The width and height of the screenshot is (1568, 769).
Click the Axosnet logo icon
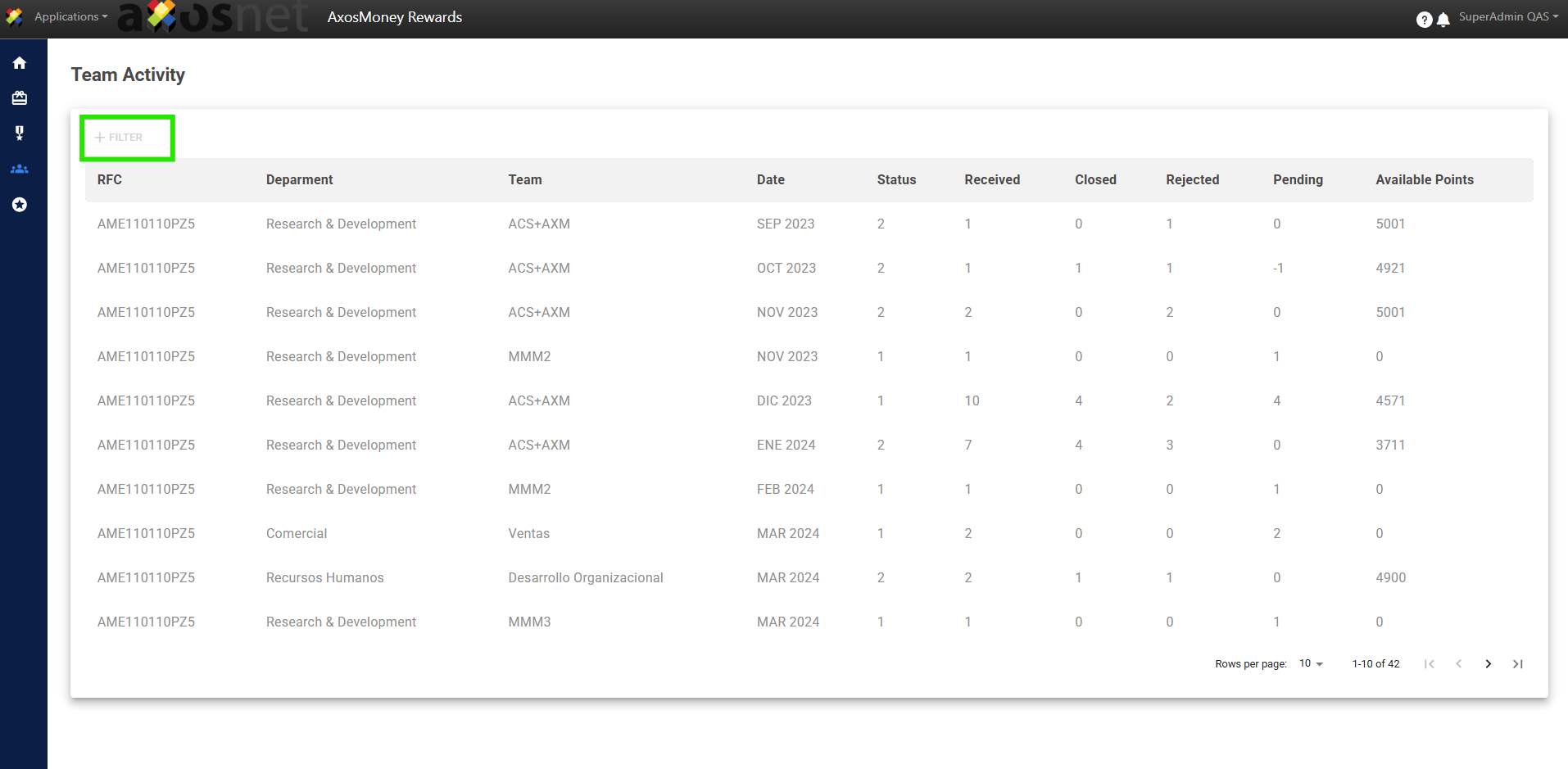(x=14, y=16)
